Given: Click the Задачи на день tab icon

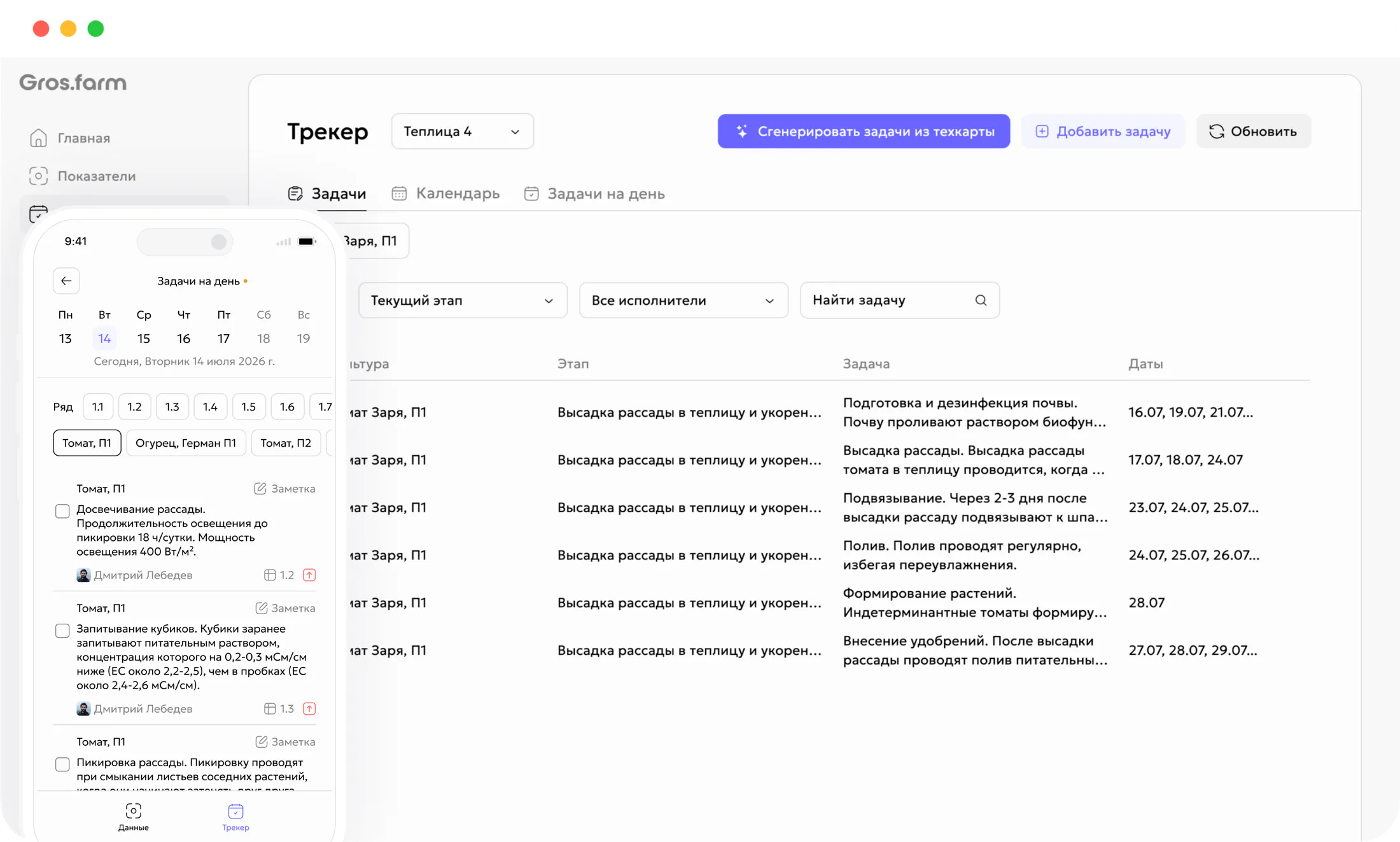Looking at the screenshot, I should [531, 193].
